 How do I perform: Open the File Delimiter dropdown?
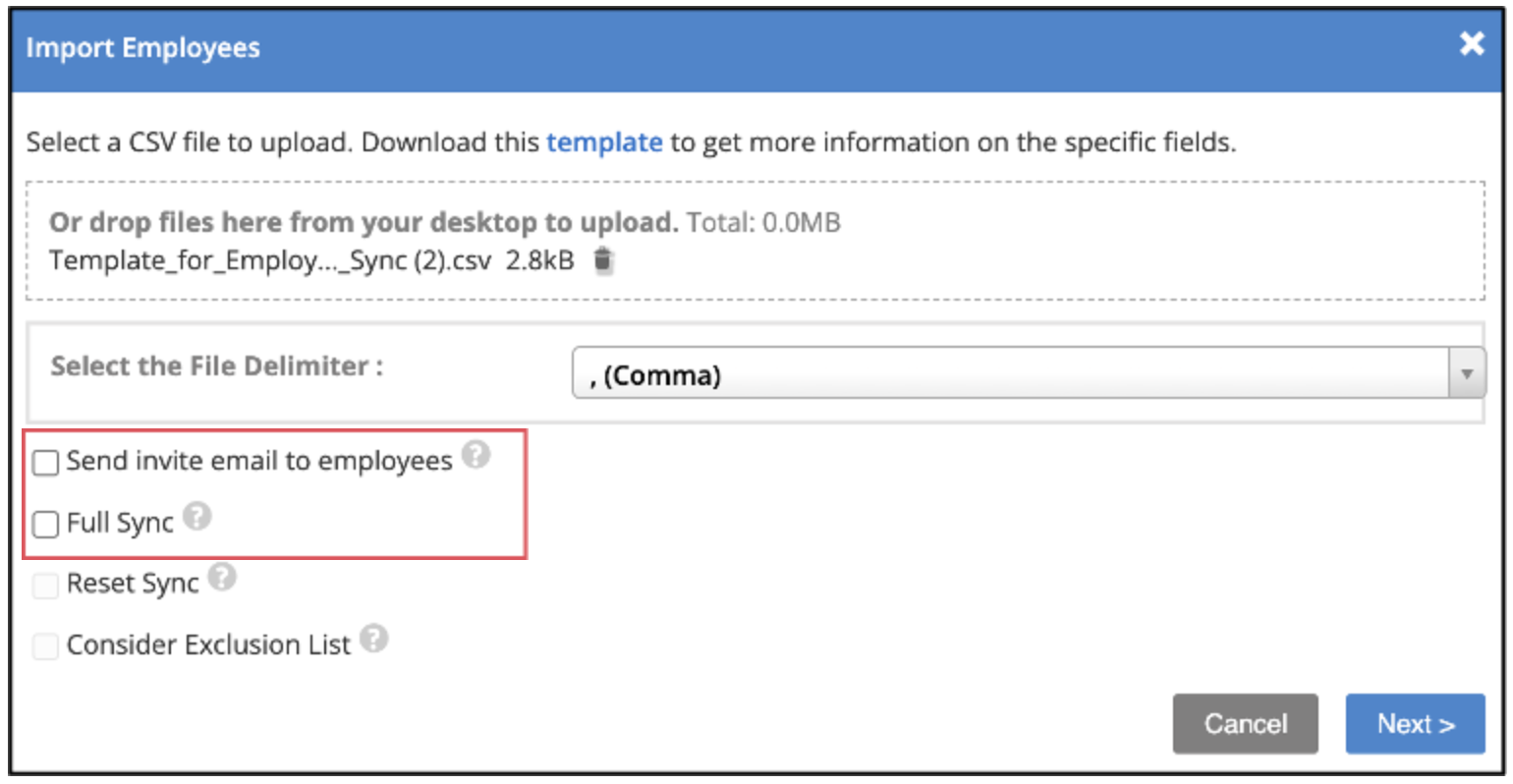[x=1029, y=374]
